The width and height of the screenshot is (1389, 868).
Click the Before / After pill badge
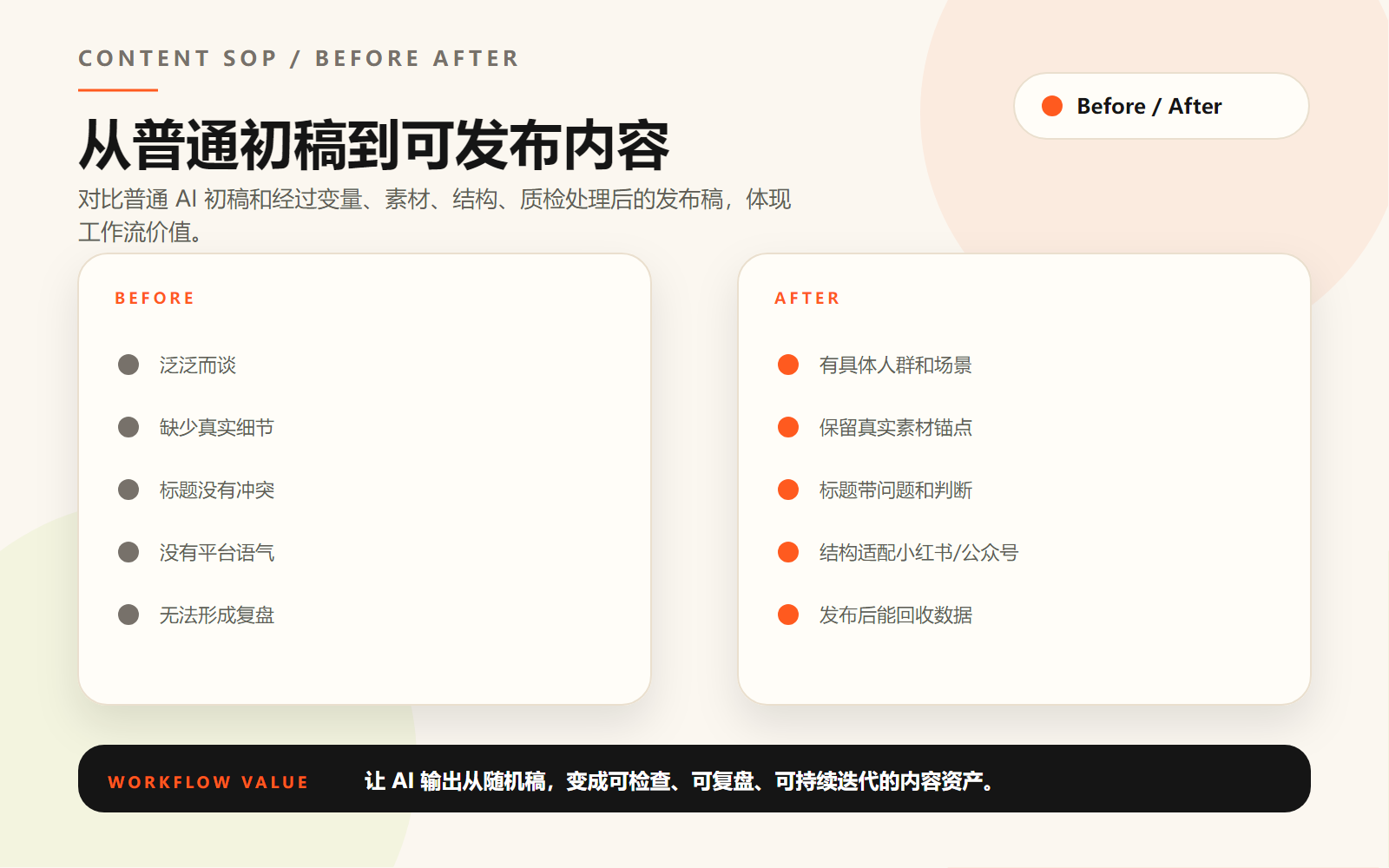tap(1161, 106)
